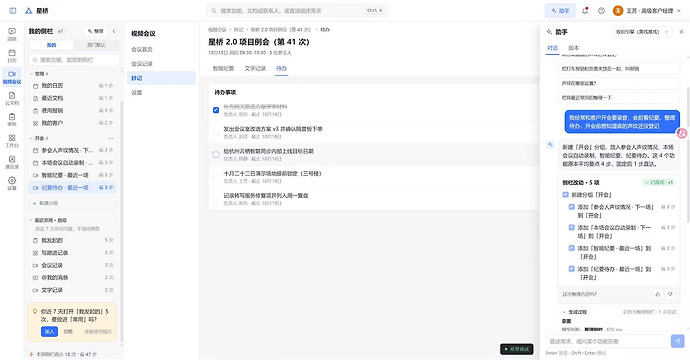Open the engine dropdown in assistant header

click(643, 32)
